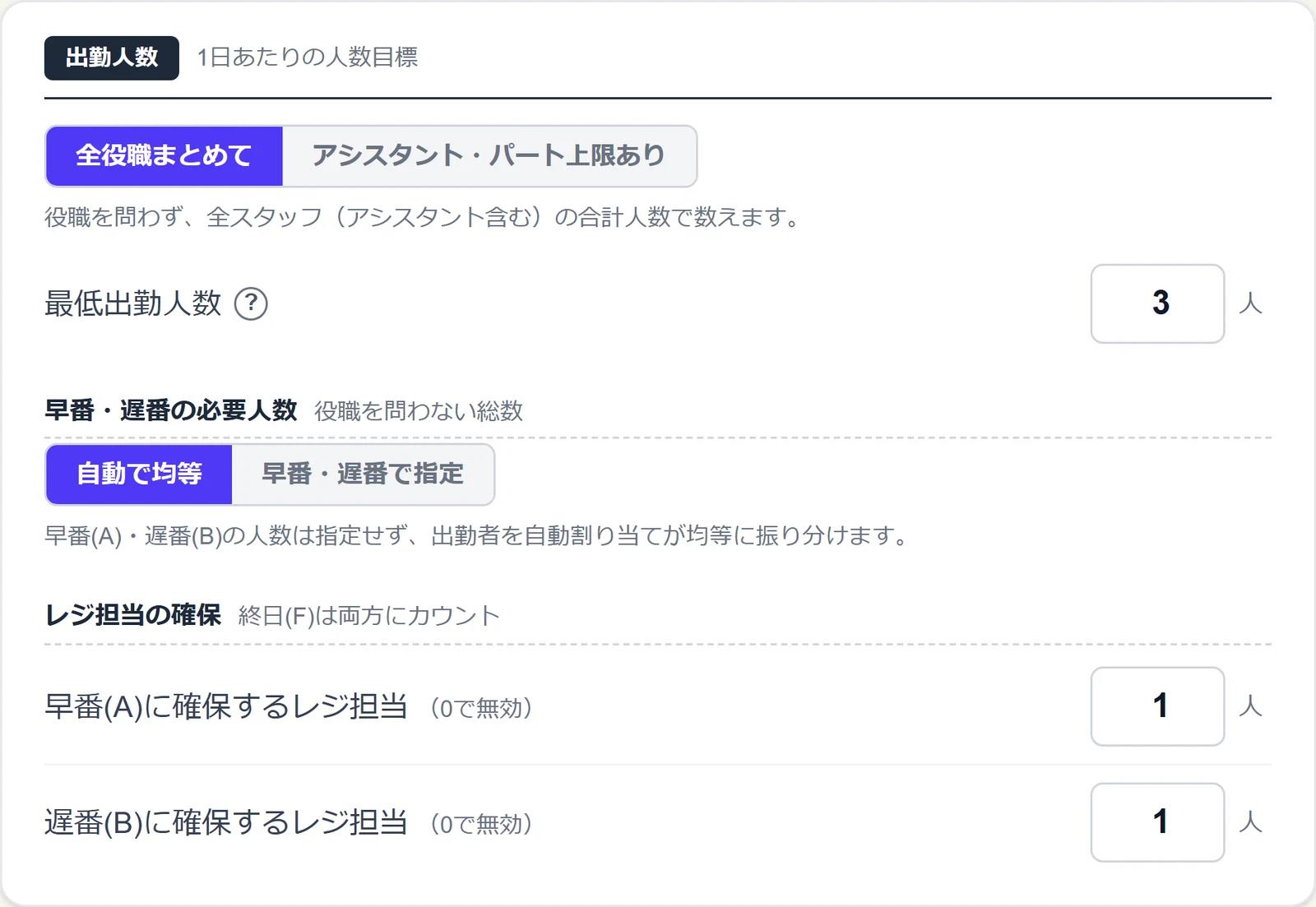Click the 終日(F)は両方にカウント note
The width and height of the screenshot is (1316, 907).
(x=369, y=616)
